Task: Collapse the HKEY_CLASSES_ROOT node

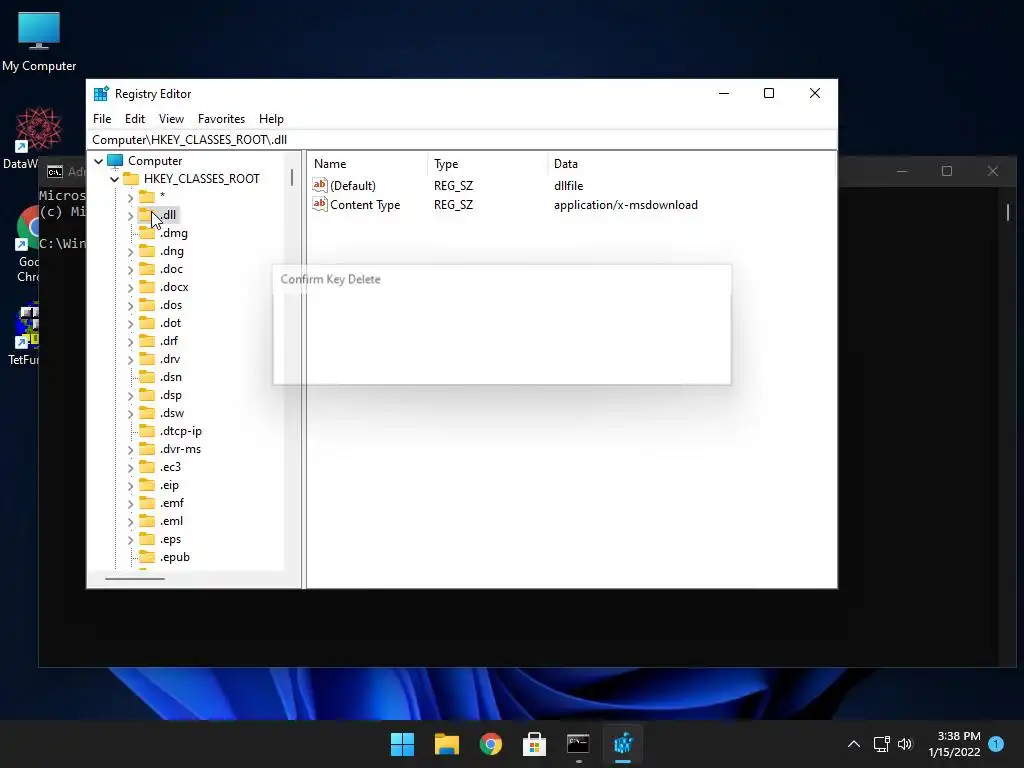Action: pos(114,179)
